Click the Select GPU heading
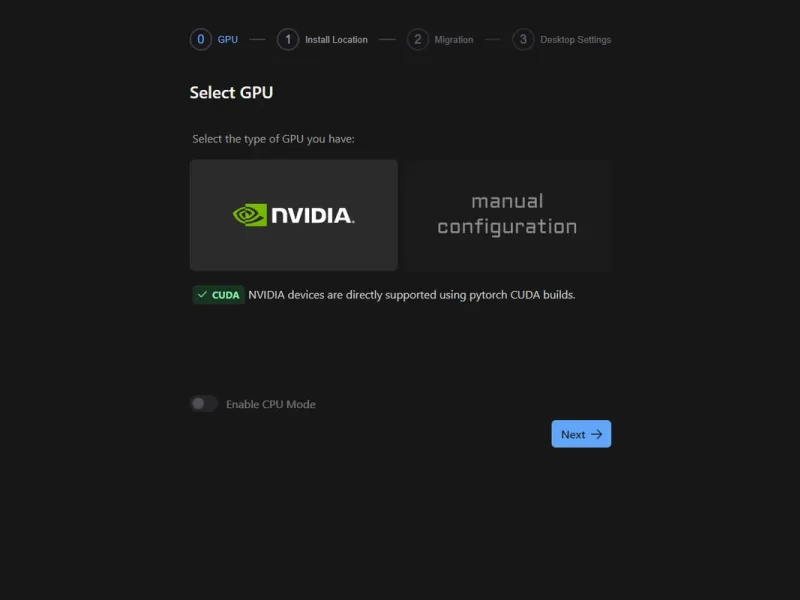Screen dimensions: 800x600 (x=231, y=92)
